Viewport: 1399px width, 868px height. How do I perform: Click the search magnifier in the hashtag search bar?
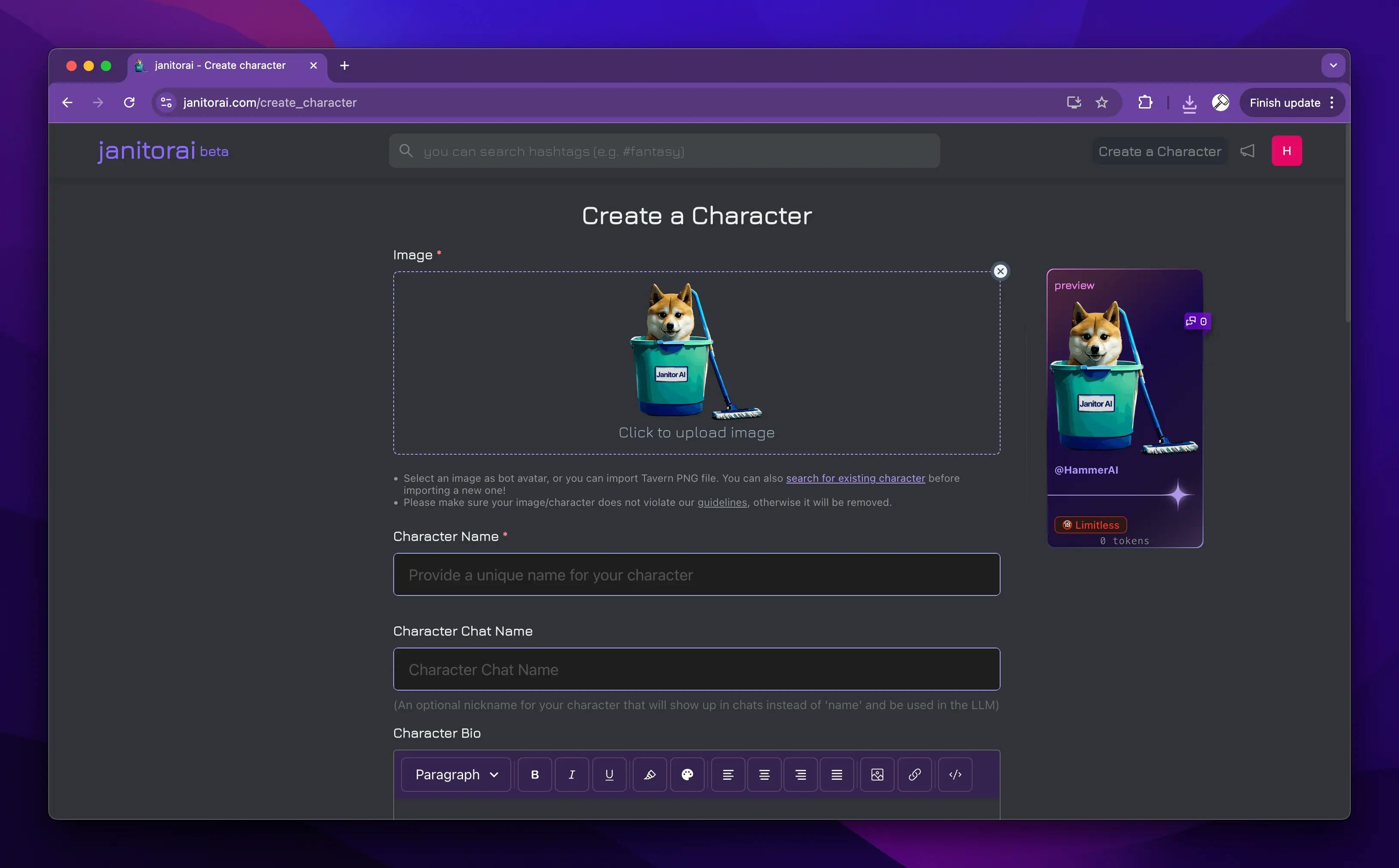406,150
